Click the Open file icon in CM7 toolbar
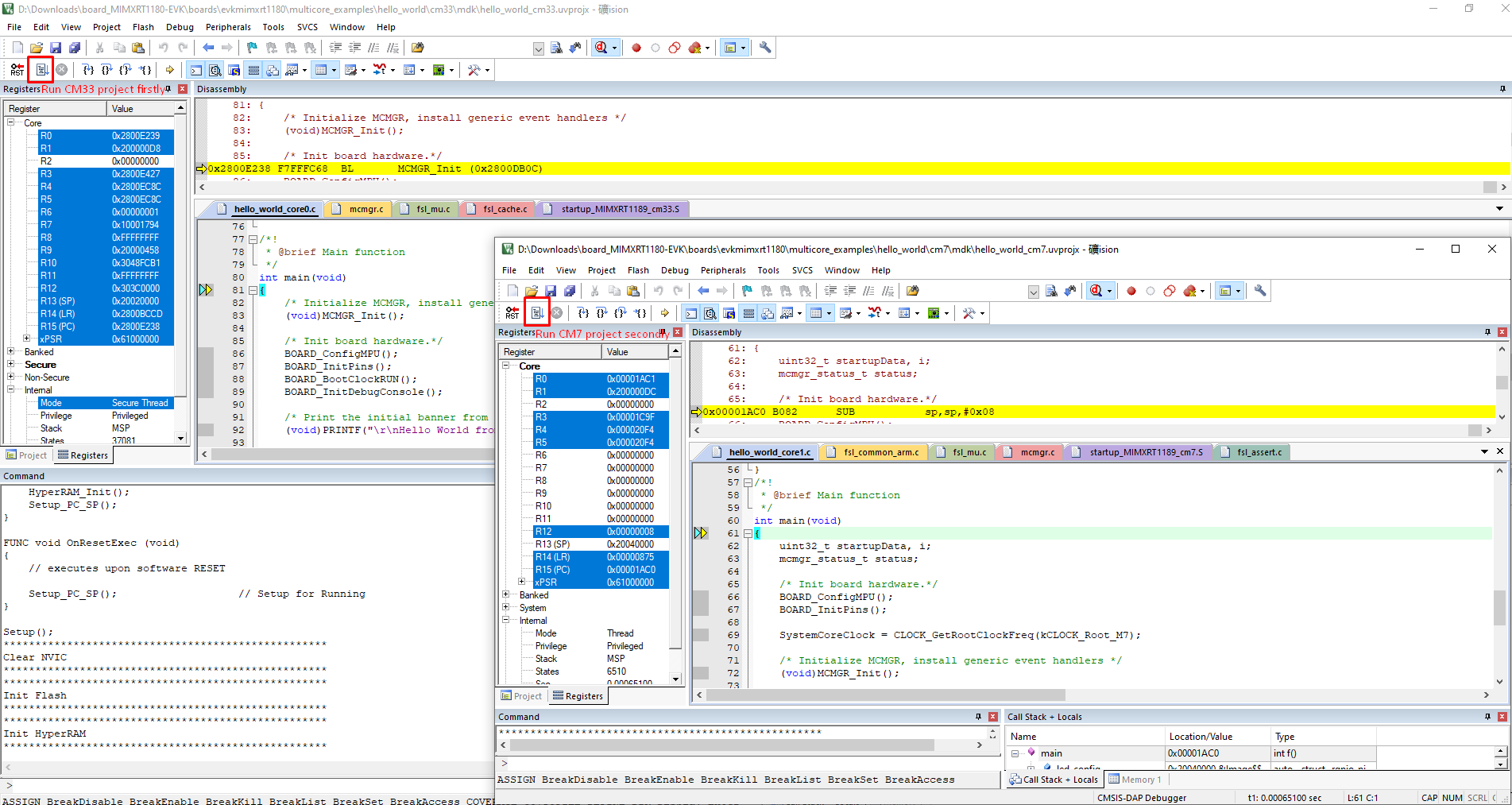 click(531, 291)
